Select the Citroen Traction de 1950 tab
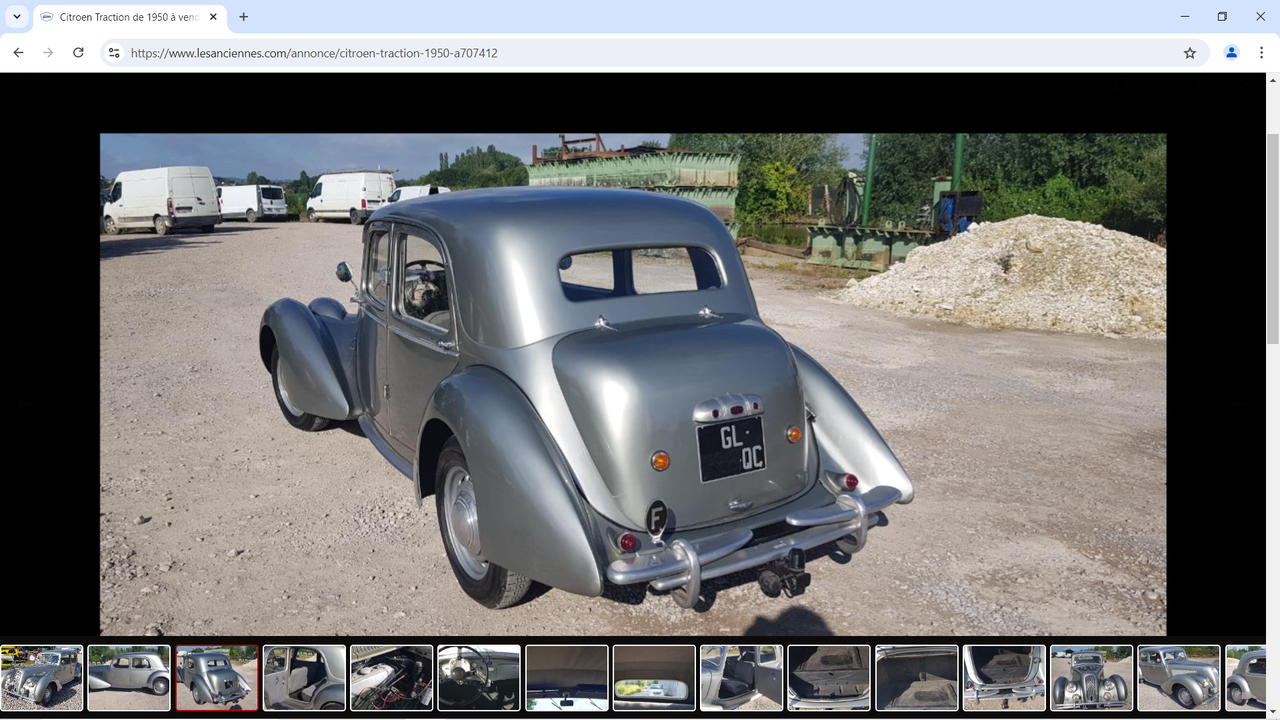 coord(130,17)
